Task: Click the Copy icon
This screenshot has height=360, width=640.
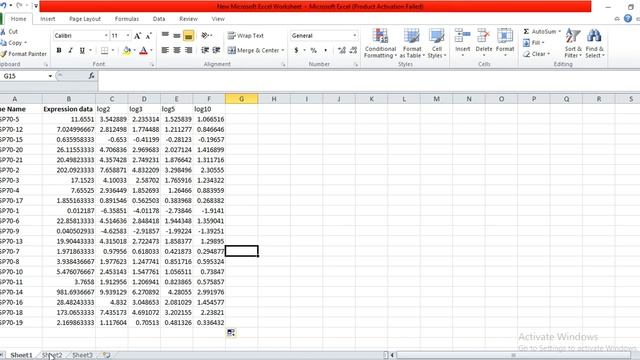Action: click(x=4, y=42)
